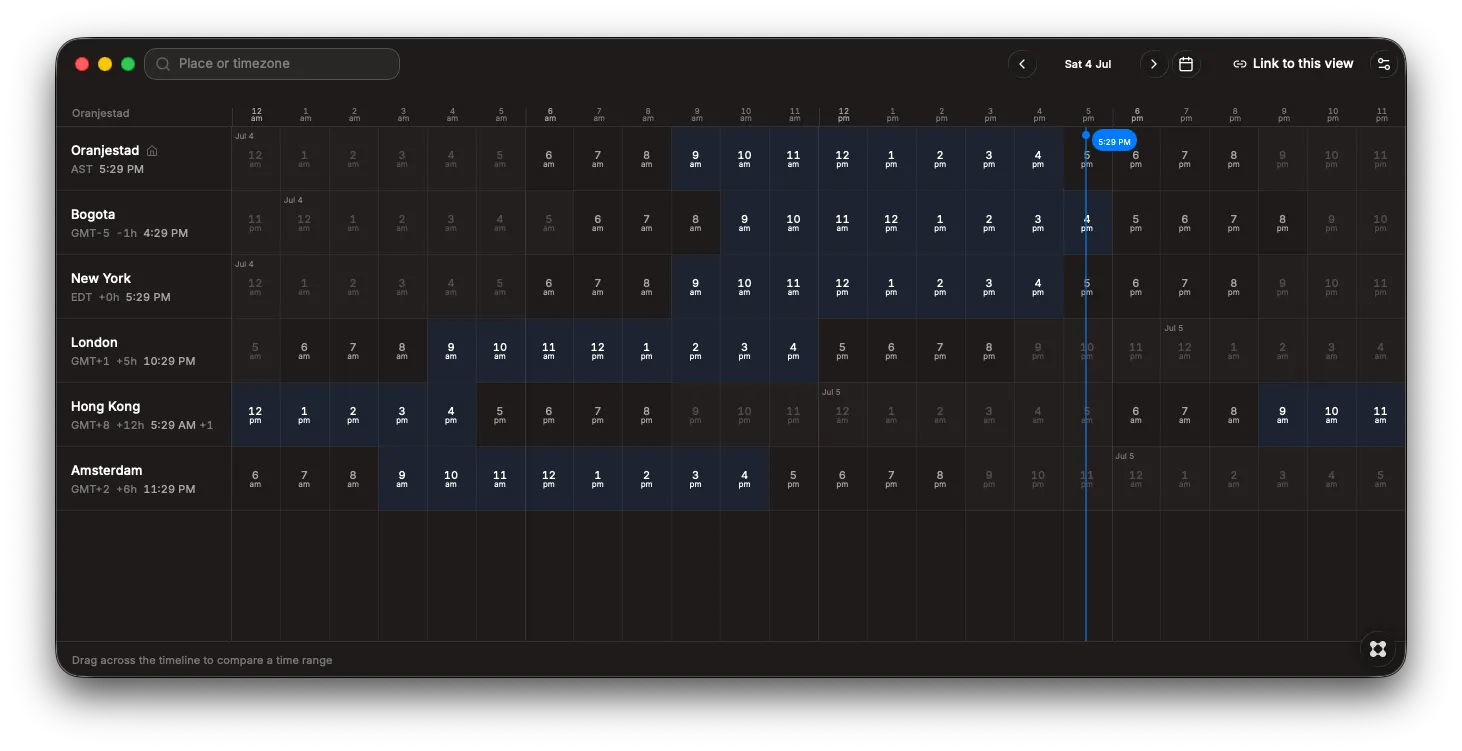Click the +5h difference for London
This screenshot has height=751, width=1462.
click(127, 361)
